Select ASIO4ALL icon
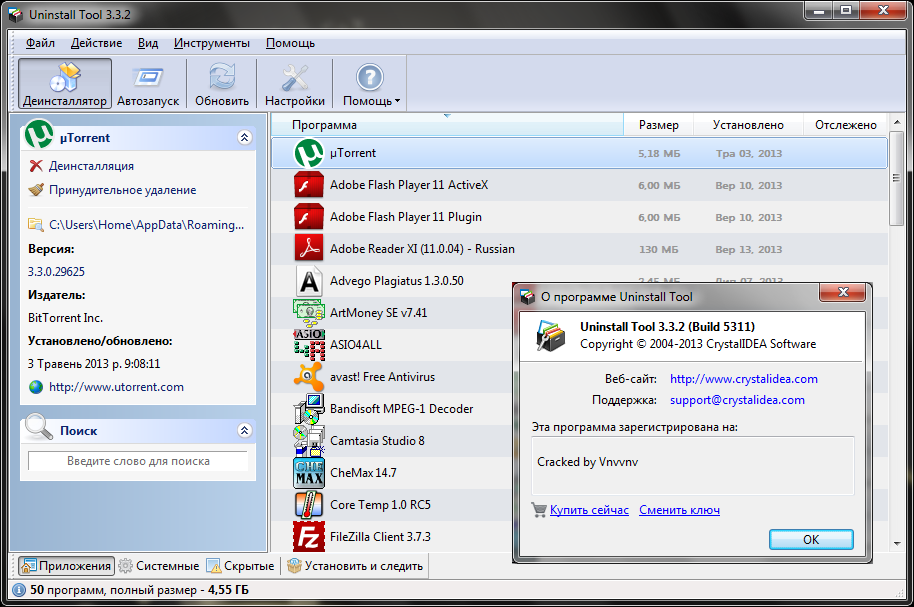The image size is (914, 607). [308, 345]
